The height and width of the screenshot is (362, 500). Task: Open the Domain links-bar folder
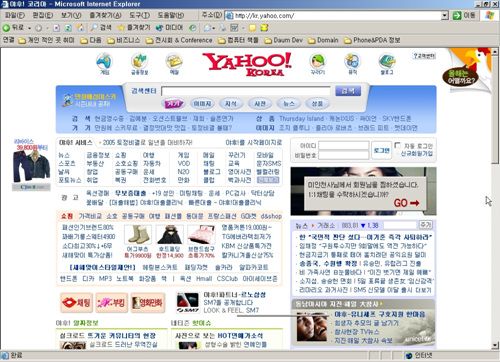[323, 40]
